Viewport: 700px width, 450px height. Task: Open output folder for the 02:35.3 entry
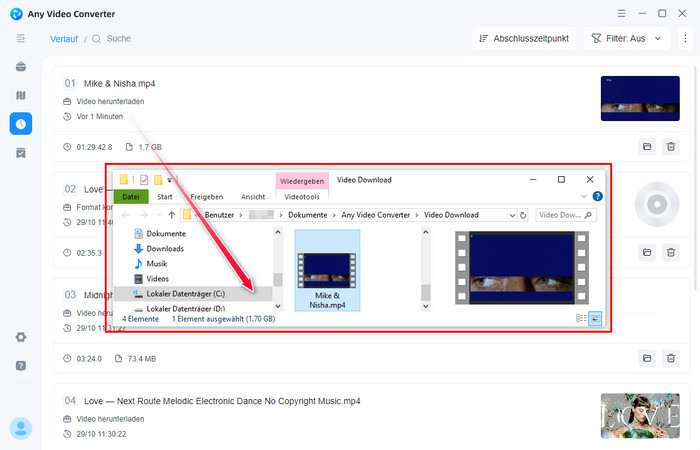pos(647,253)
